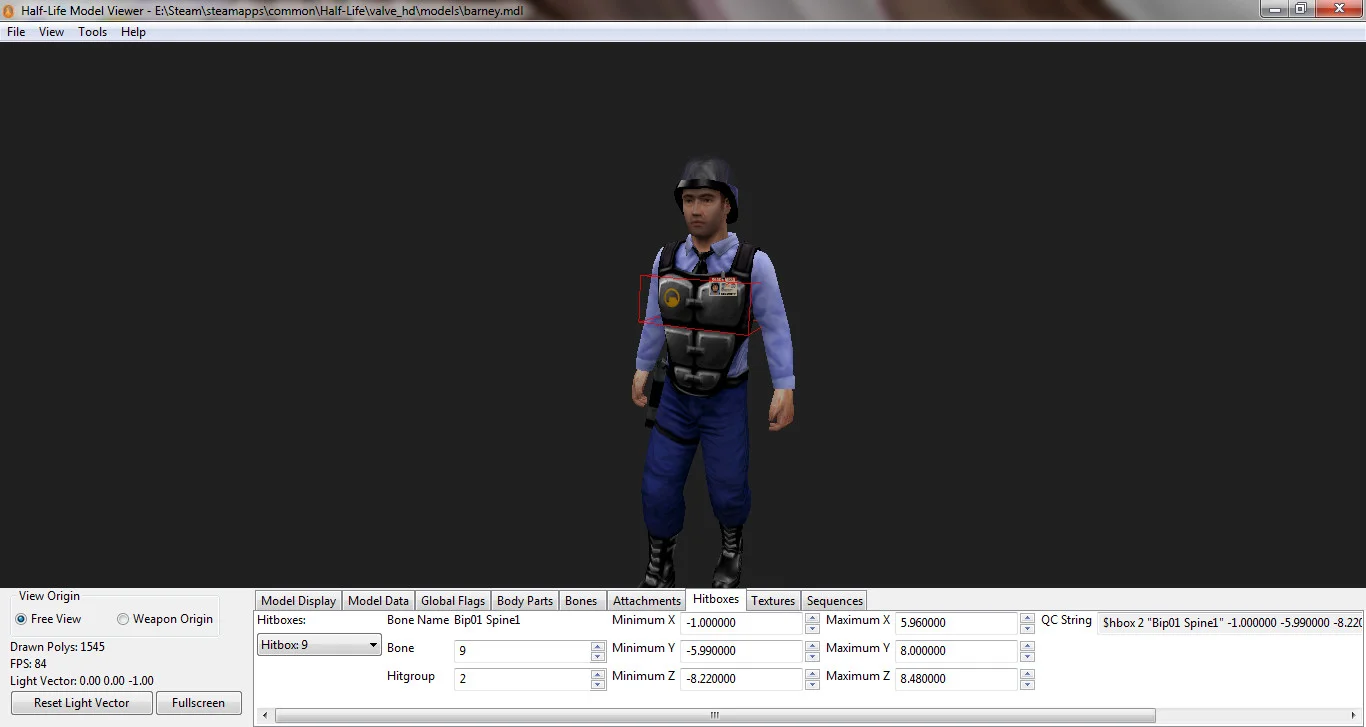The height and width of the screenshot is (727, 1366).
Task: Click the Reset Light Vector button
Action: [82, 703]
